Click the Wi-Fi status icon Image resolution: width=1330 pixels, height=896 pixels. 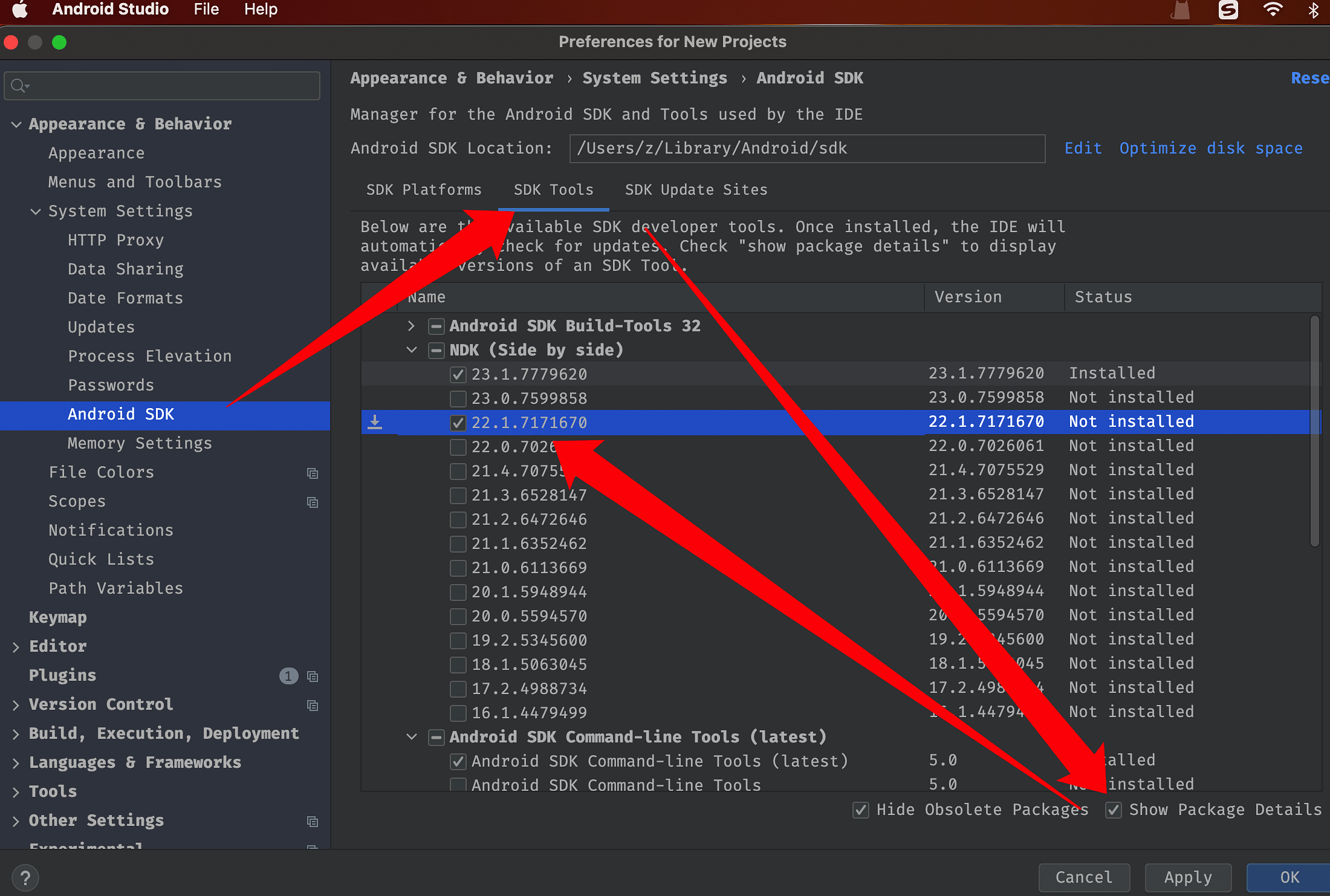[x=1273, y=10]
